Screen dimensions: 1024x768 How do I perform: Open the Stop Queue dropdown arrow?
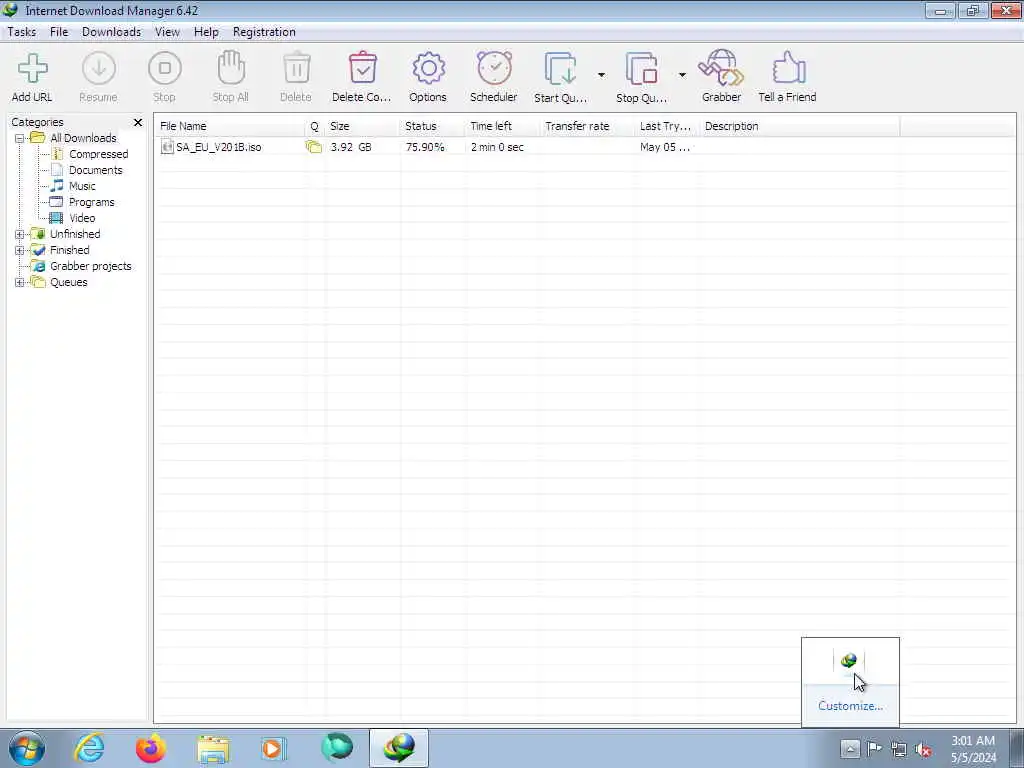point(682,75)
